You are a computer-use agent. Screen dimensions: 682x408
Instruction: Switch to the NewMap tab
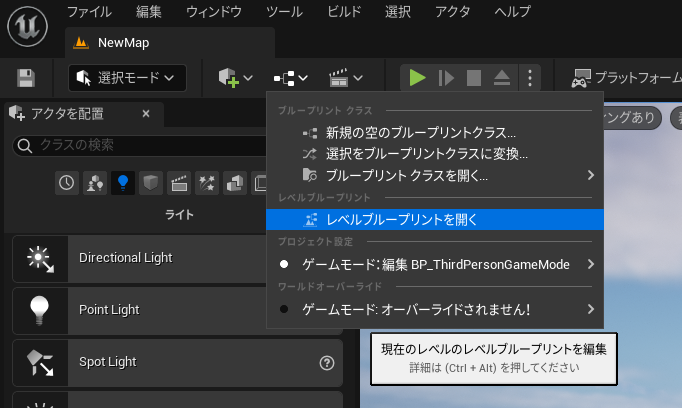tap(170, 43)
